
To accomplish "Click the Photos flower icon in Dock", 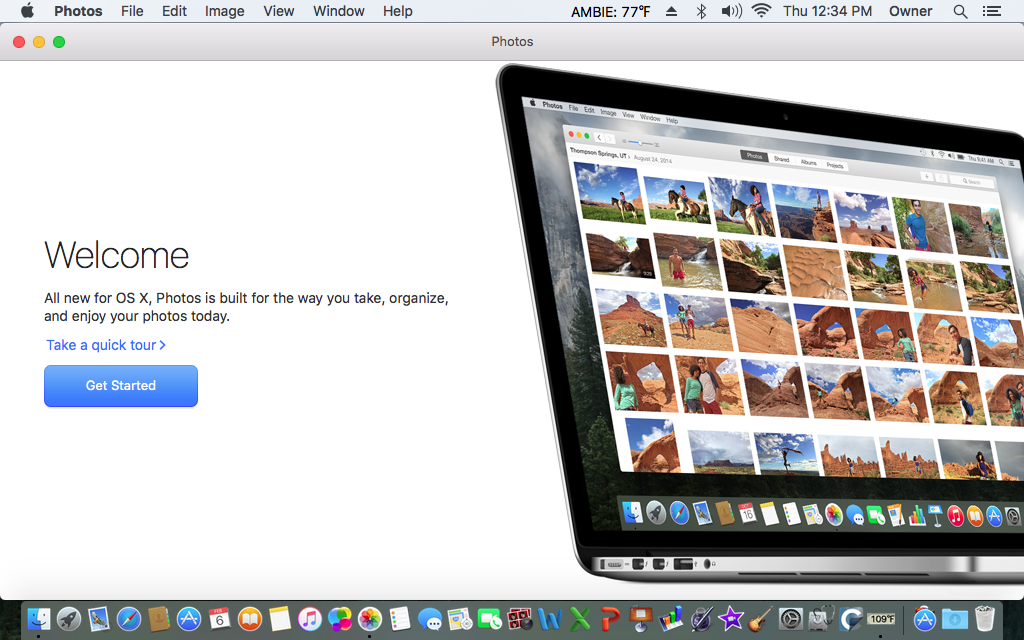I will [370, 618].
